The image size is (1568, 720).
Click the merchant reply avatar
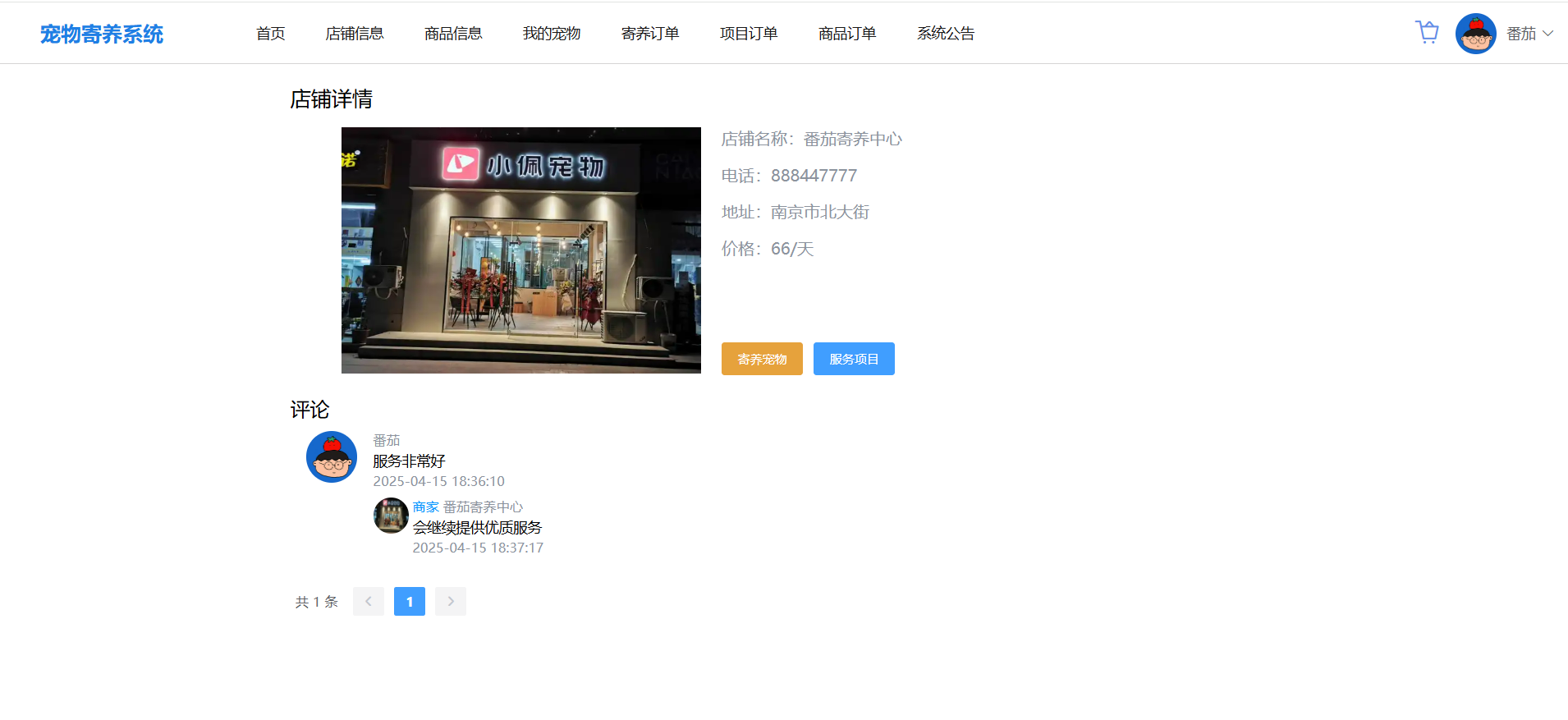point(391,516)
